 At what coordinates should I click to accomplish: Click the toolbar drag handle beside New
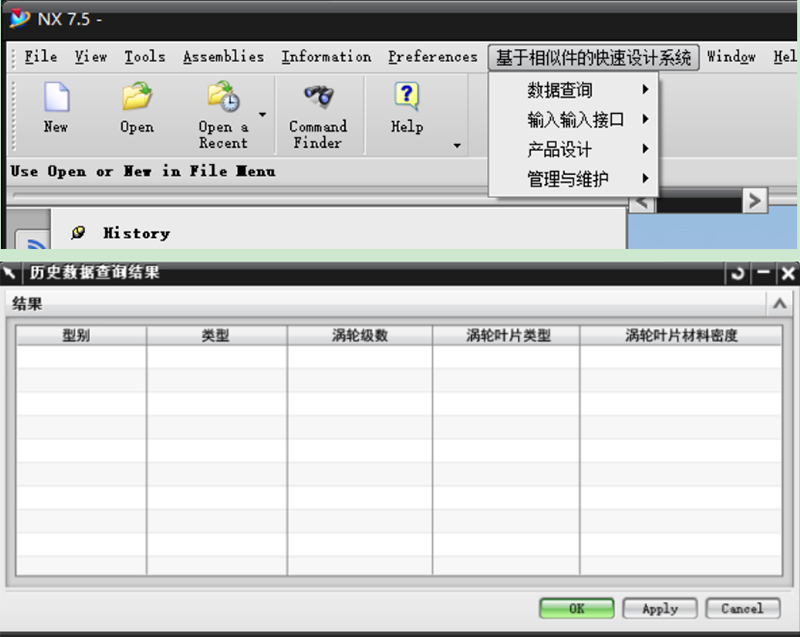point(14,115)
